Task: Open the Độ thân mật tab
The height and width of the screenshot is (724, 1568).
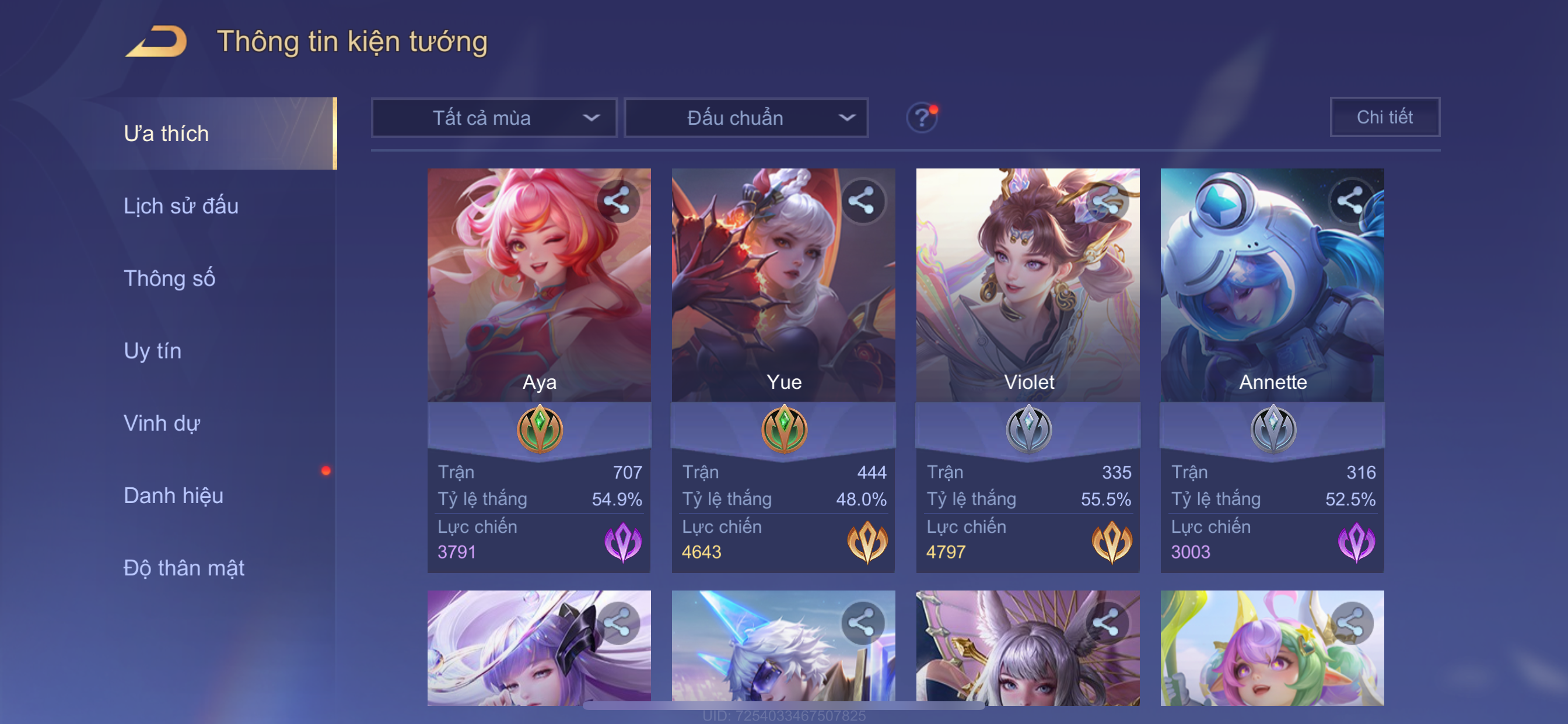Action: (184, 568)
